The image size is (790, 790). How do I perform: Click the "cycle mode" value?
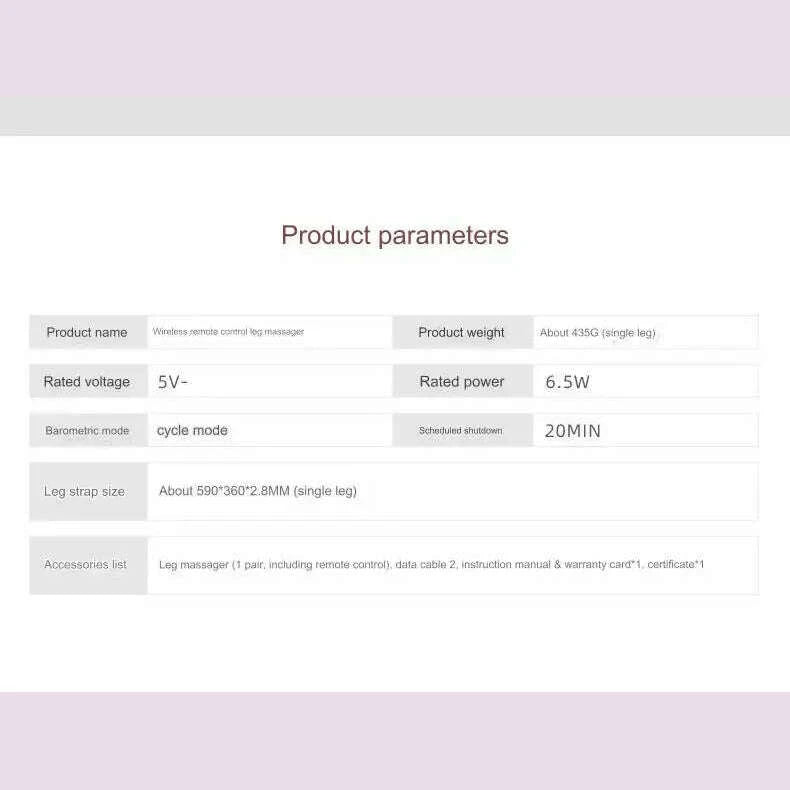(x=192, y=430)
